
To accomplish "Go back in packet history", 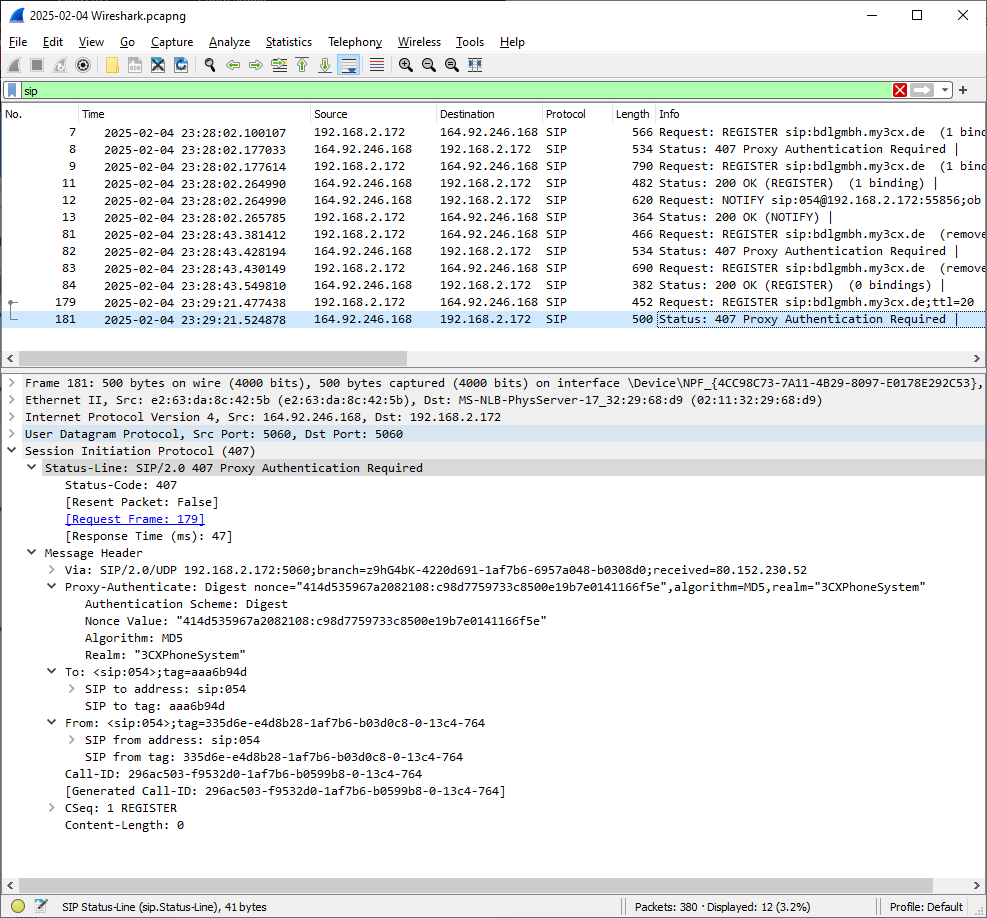I will tap(233, 65).
